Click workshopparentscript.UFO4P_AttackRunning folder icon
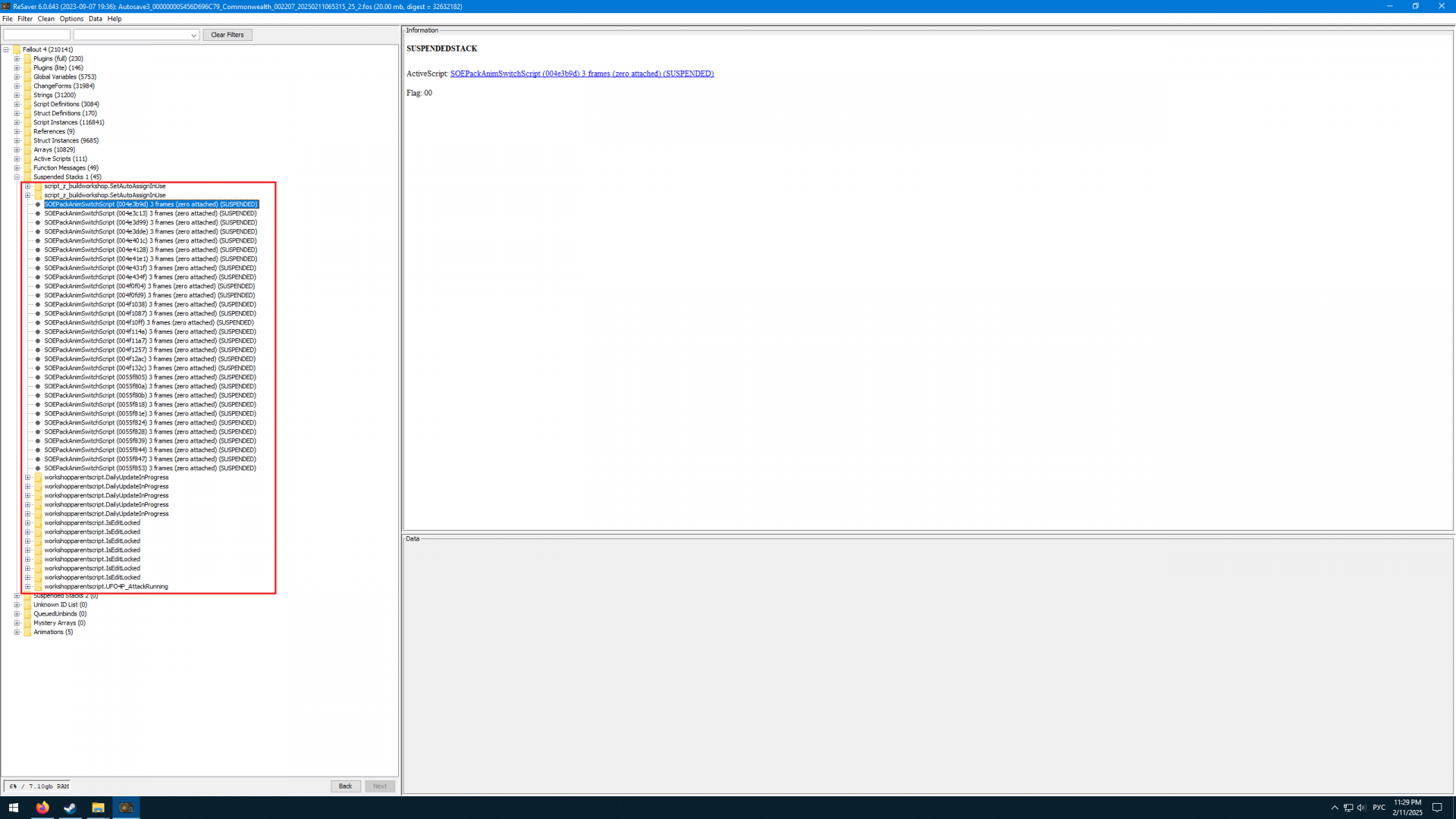Viewport: 1456px width, 819px height. [38, 586]
